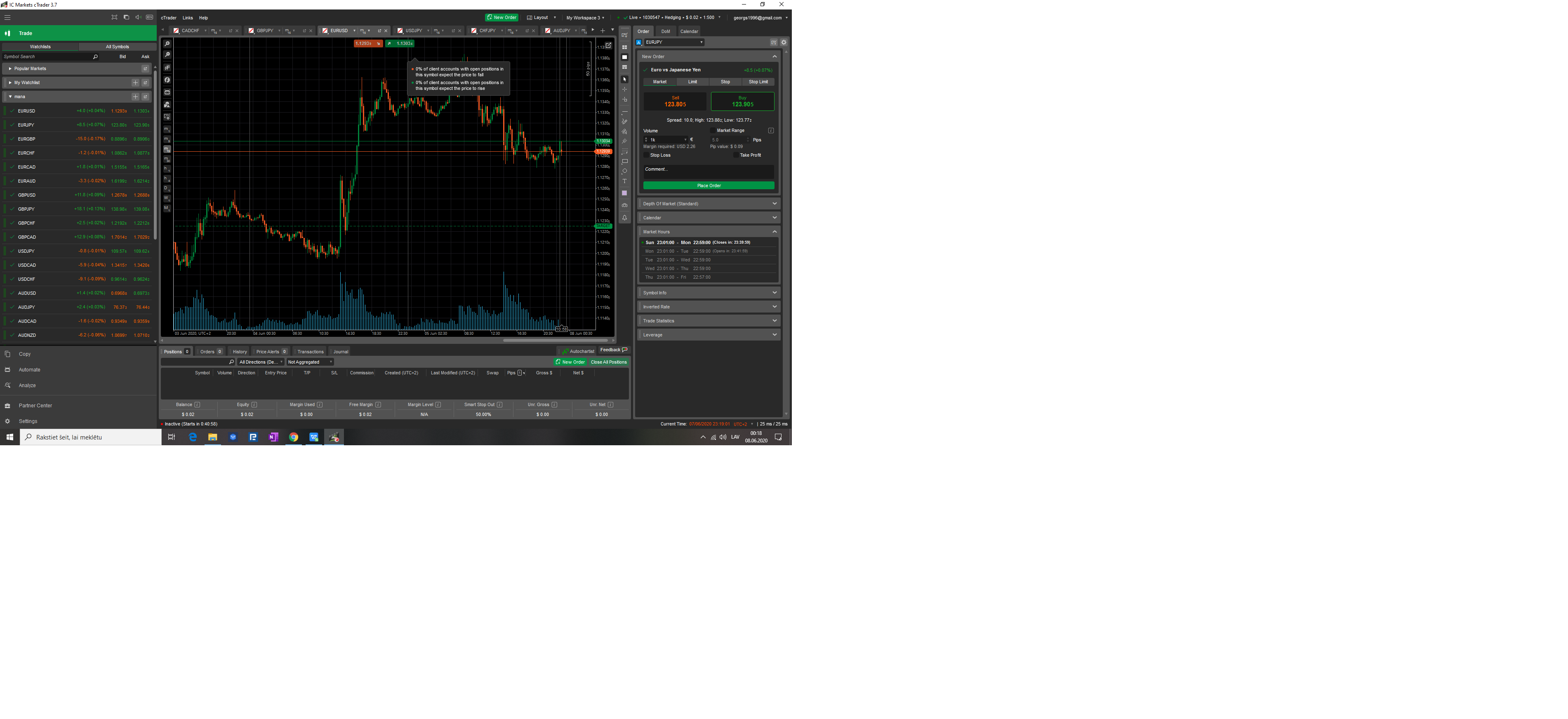Switch to All Symbols view
The width and height of the screenshot is (1568, 719).
click(117, 47)
